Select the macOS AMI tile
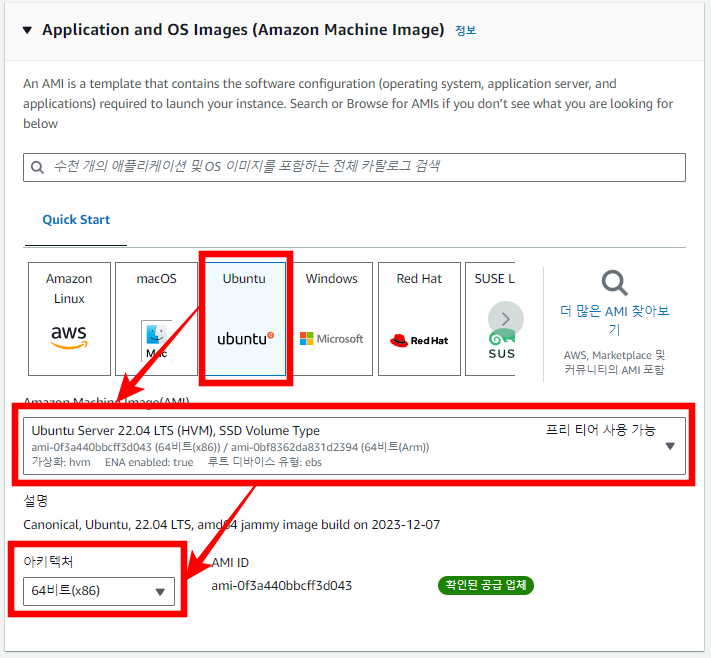The width and height of the screenshot is (711, 658). (x=156, y=319)
